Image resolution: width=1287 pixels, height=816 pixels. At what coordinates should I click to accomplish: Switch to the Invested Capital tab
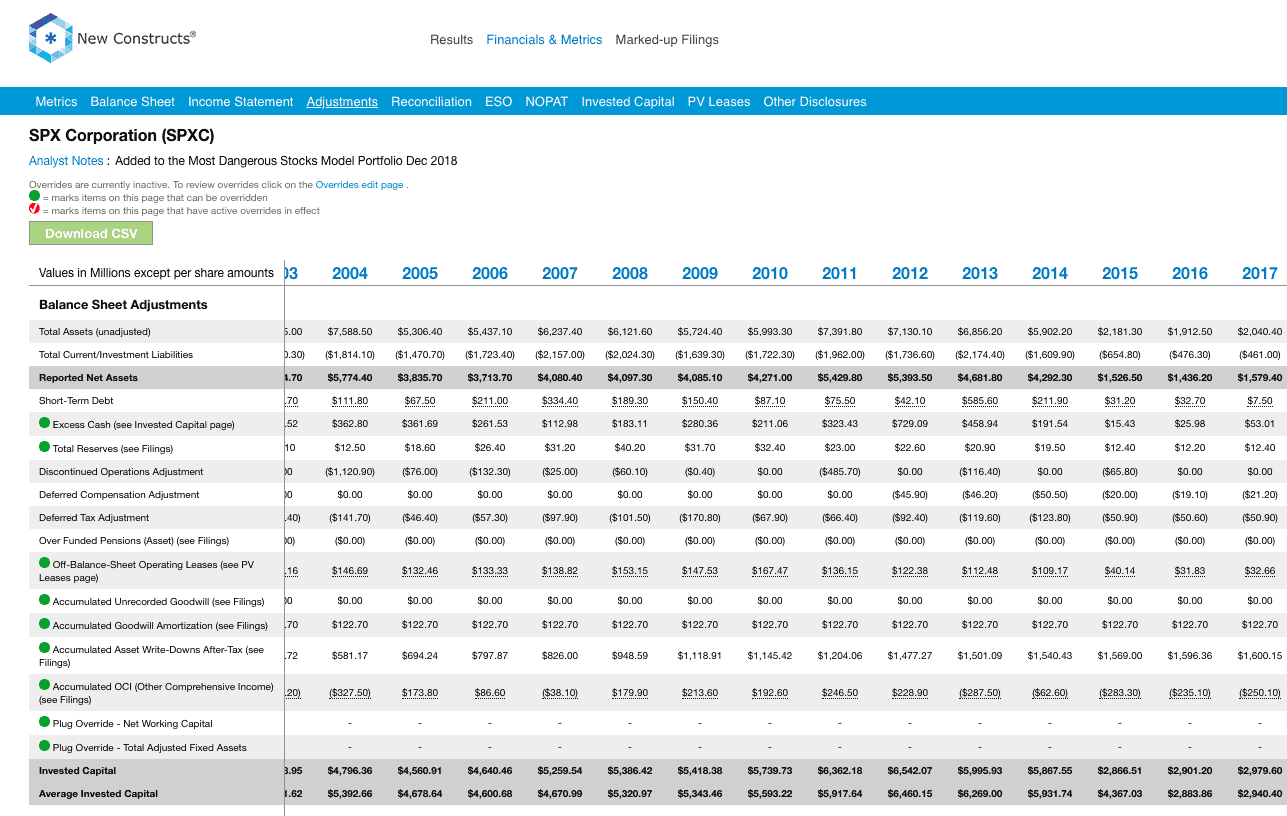click(x=628, y=102)
